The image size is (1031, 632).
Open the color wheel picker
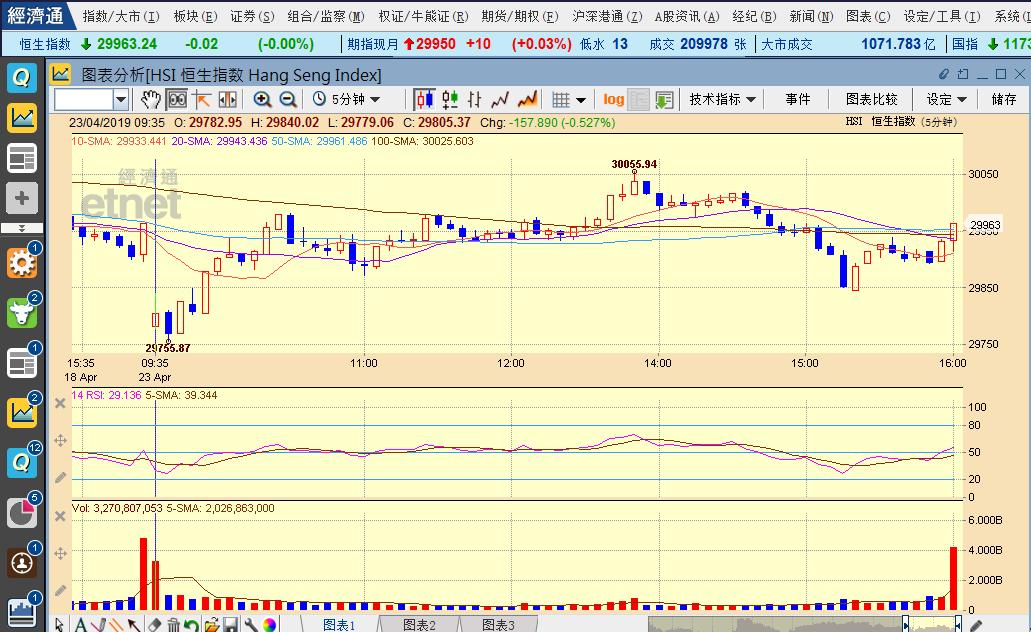pos(270,625)
